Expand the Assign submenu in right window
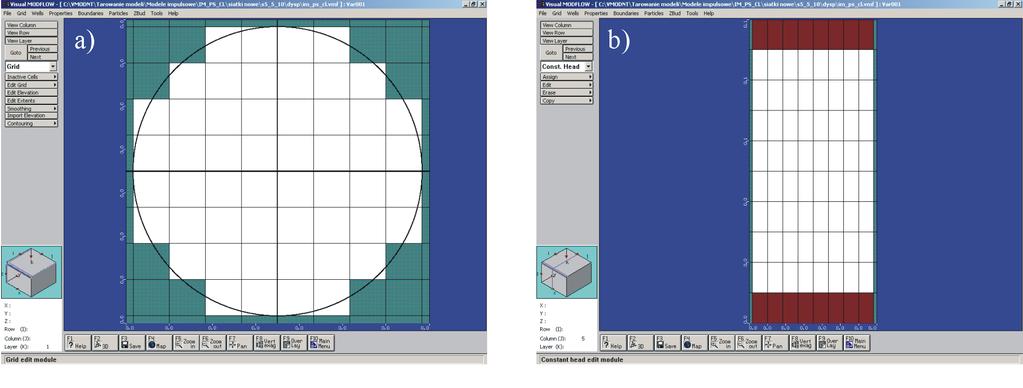 point(567,77)
